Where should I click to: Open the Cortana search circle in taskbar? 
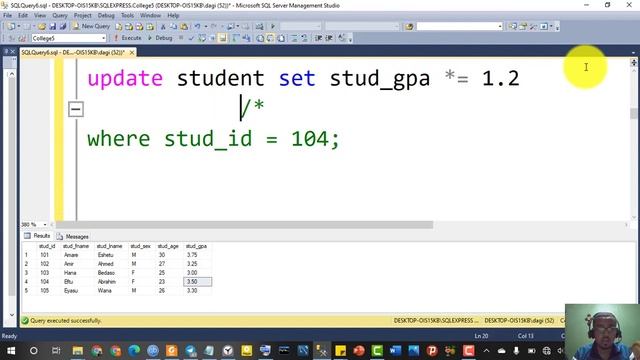click(33, 351)
